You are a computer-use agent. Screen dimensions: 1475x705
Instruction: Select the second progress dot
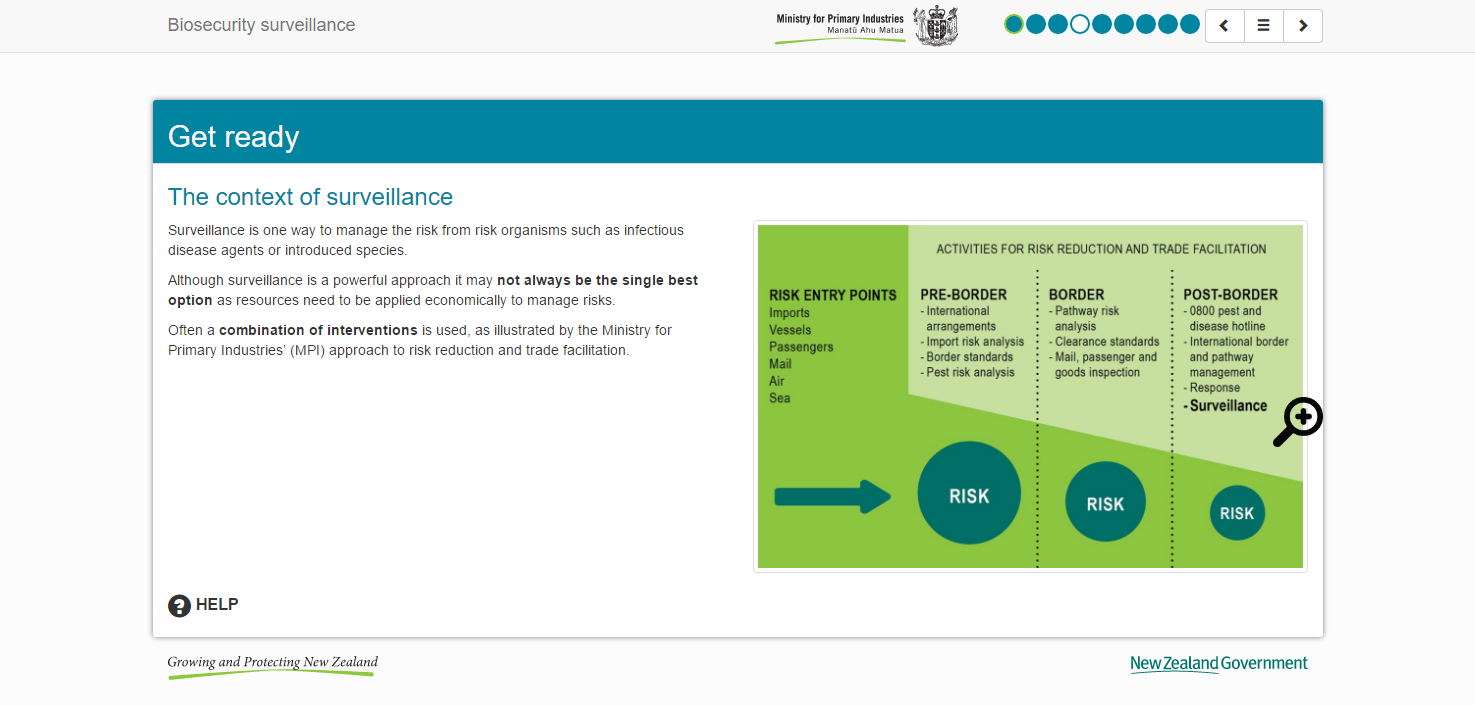[1036, 24]
